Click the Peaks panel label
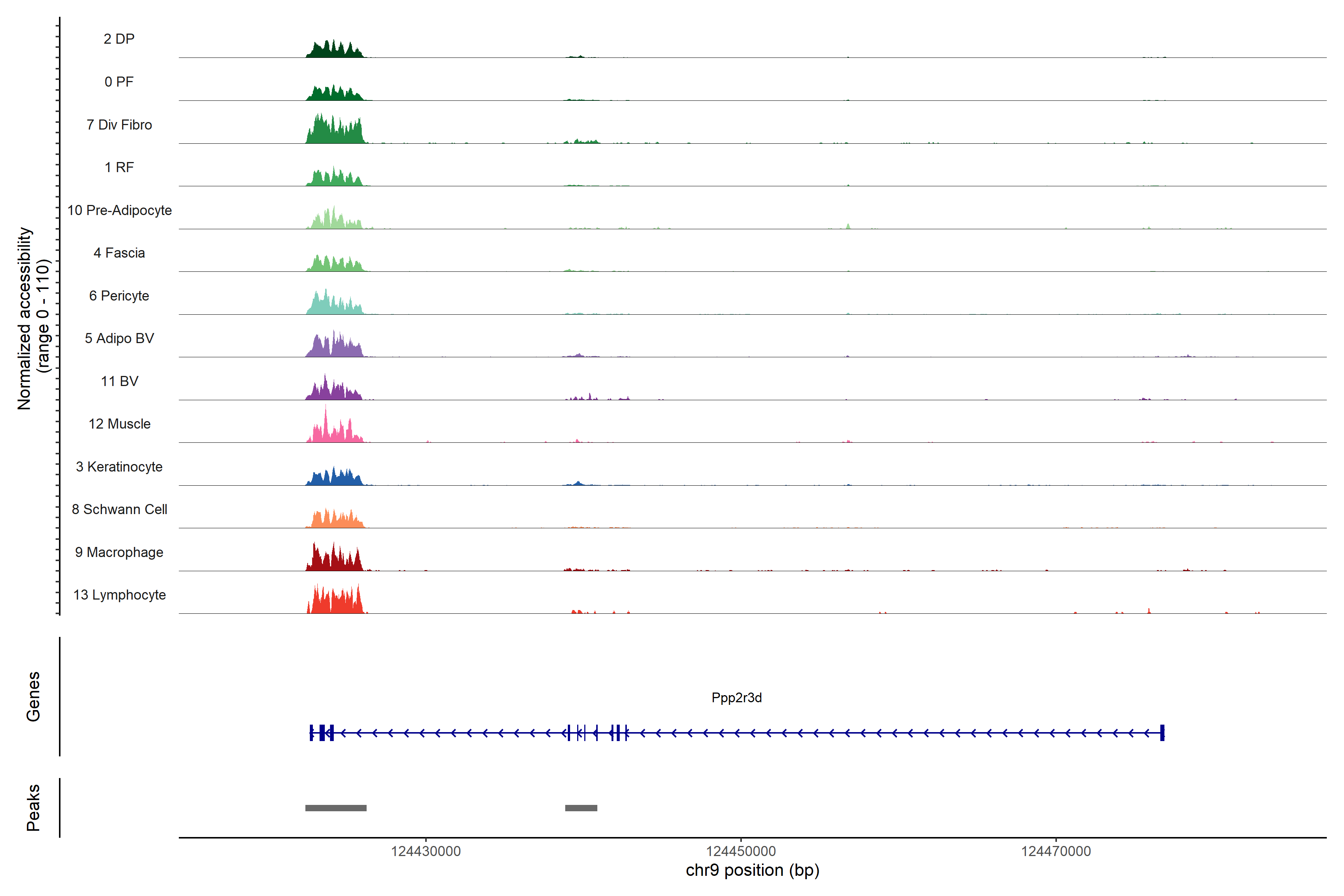The image size is (1344, 896). tap(33, 807)
